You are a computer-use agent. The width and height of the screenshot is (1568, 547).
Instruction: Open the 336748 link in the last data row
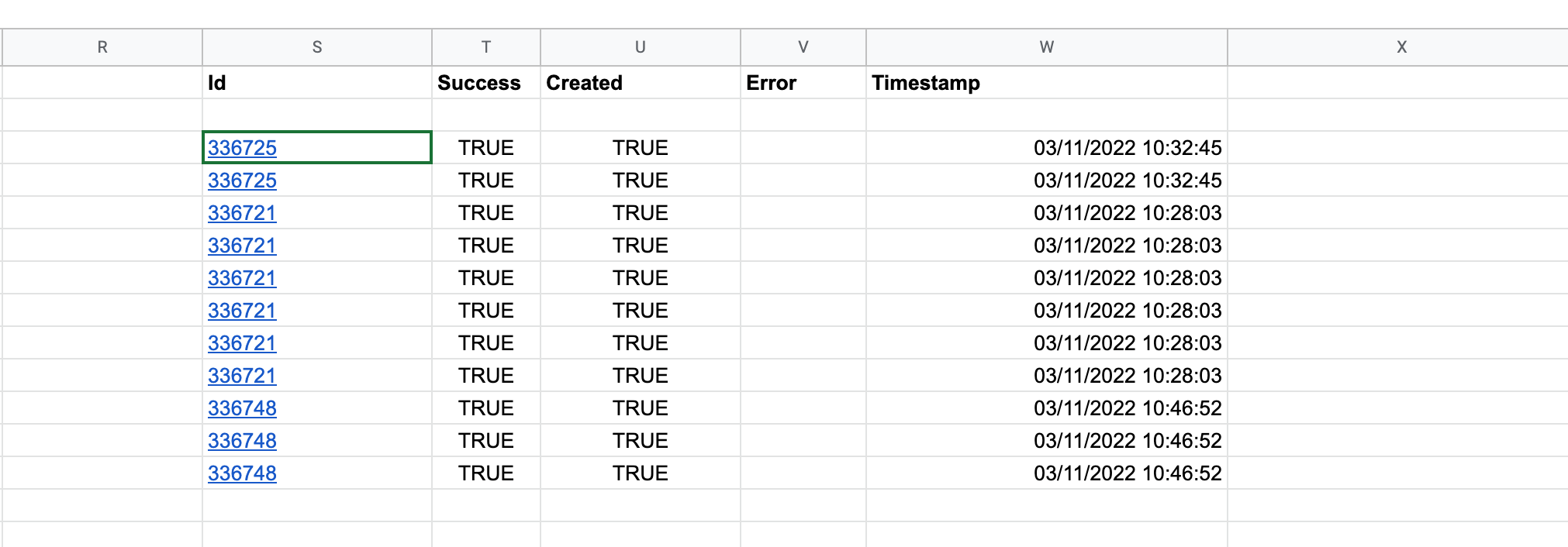tap(242, 473)
